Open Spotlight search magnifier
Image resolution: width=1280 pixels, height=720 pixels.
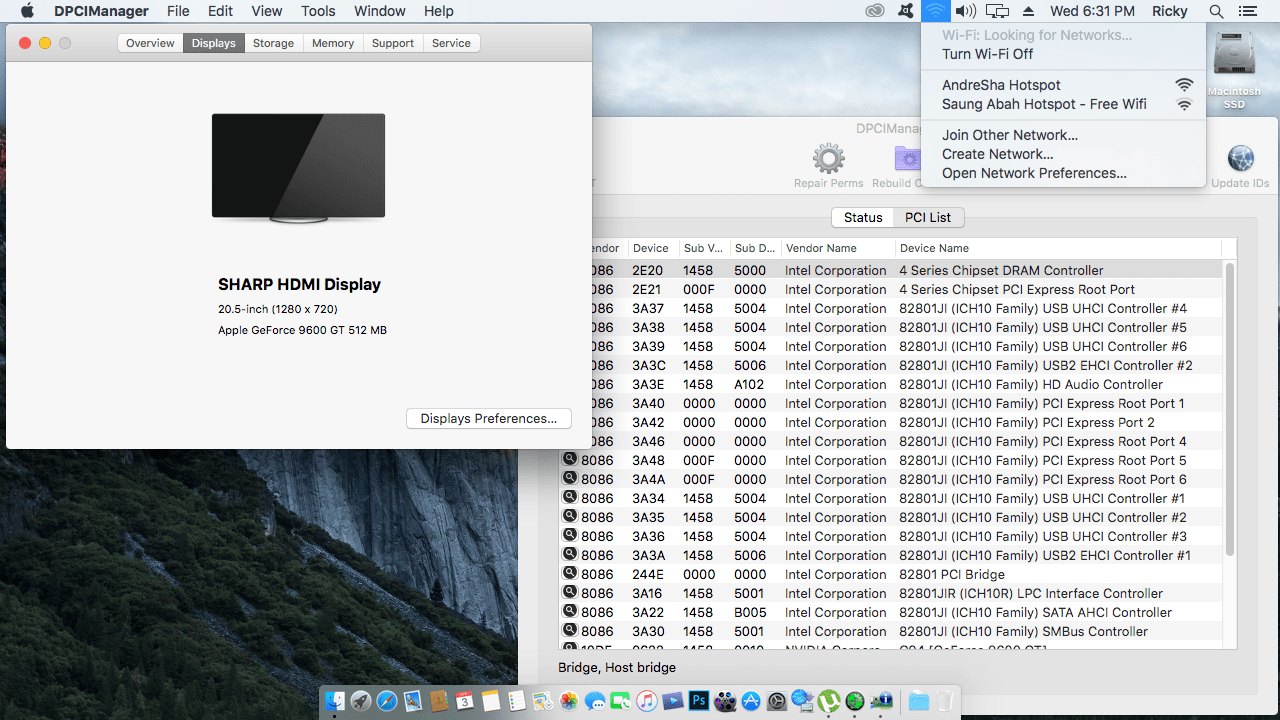1216,11
